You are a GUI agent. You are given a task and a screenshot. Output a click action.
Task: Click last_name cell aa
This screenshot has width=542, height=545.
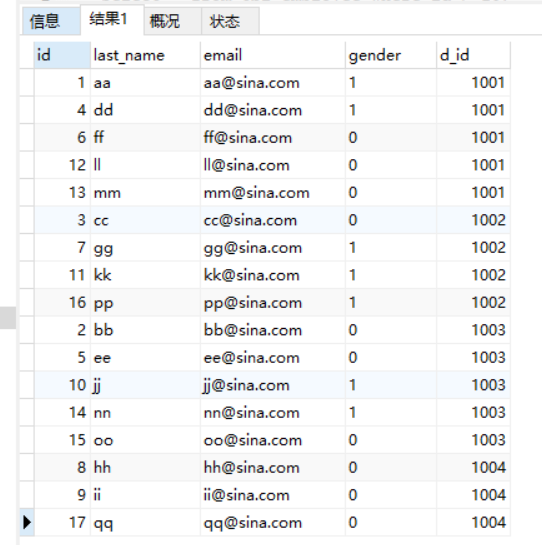click(x=145, y=83)
